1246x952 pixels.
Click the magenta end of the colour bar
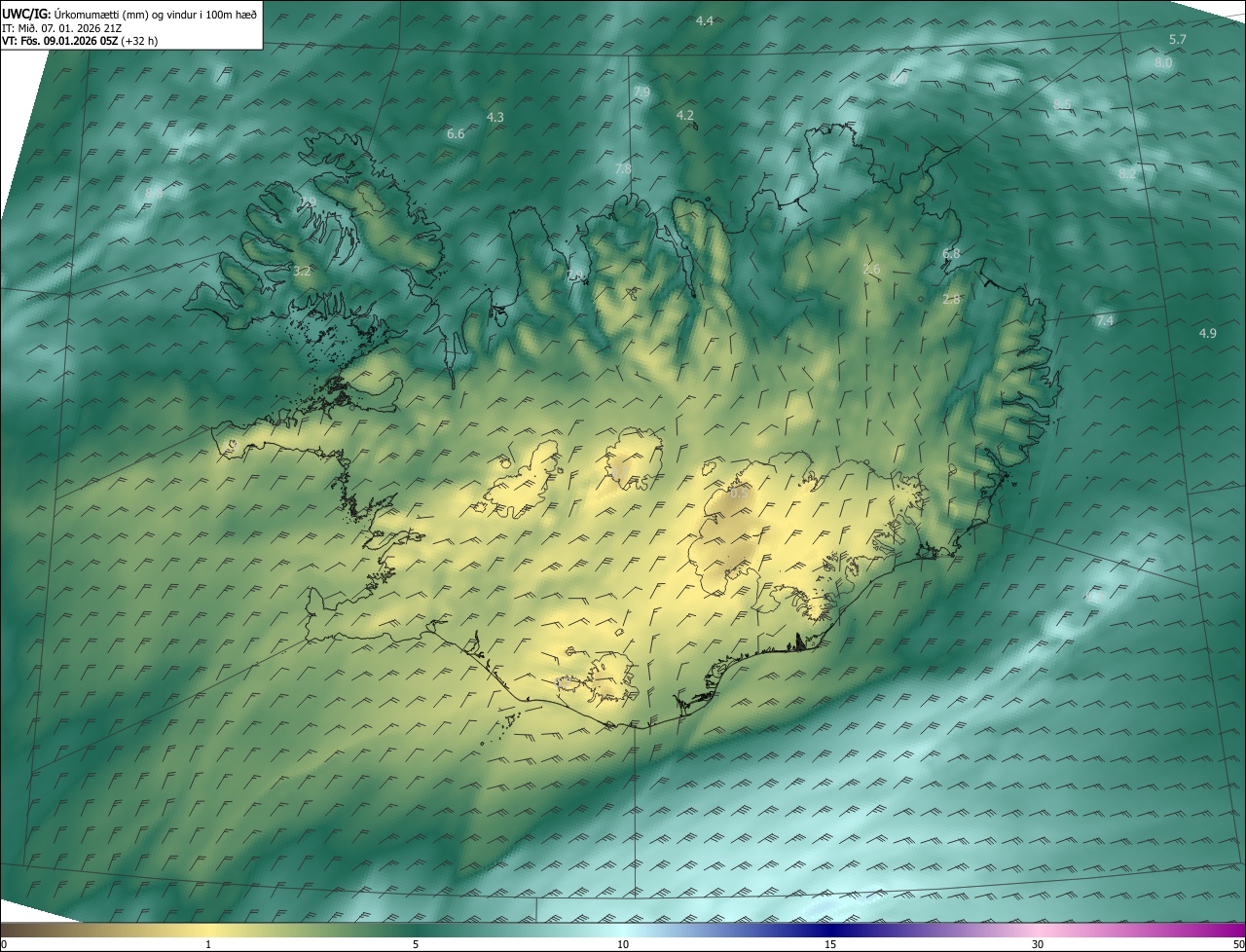[x=1227, y=930]
